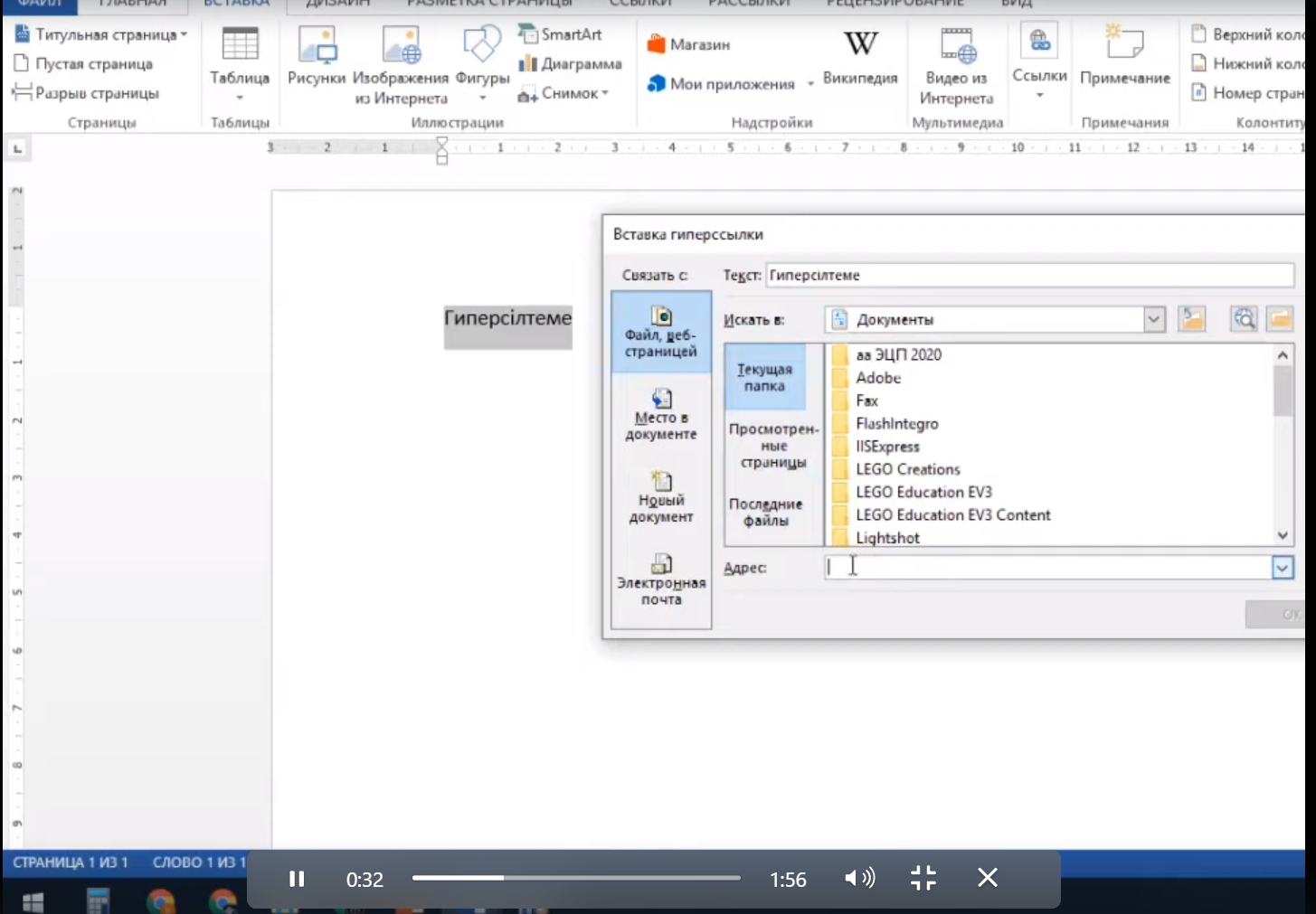Open the LEGO Creations folder

[x=907, y=469]
